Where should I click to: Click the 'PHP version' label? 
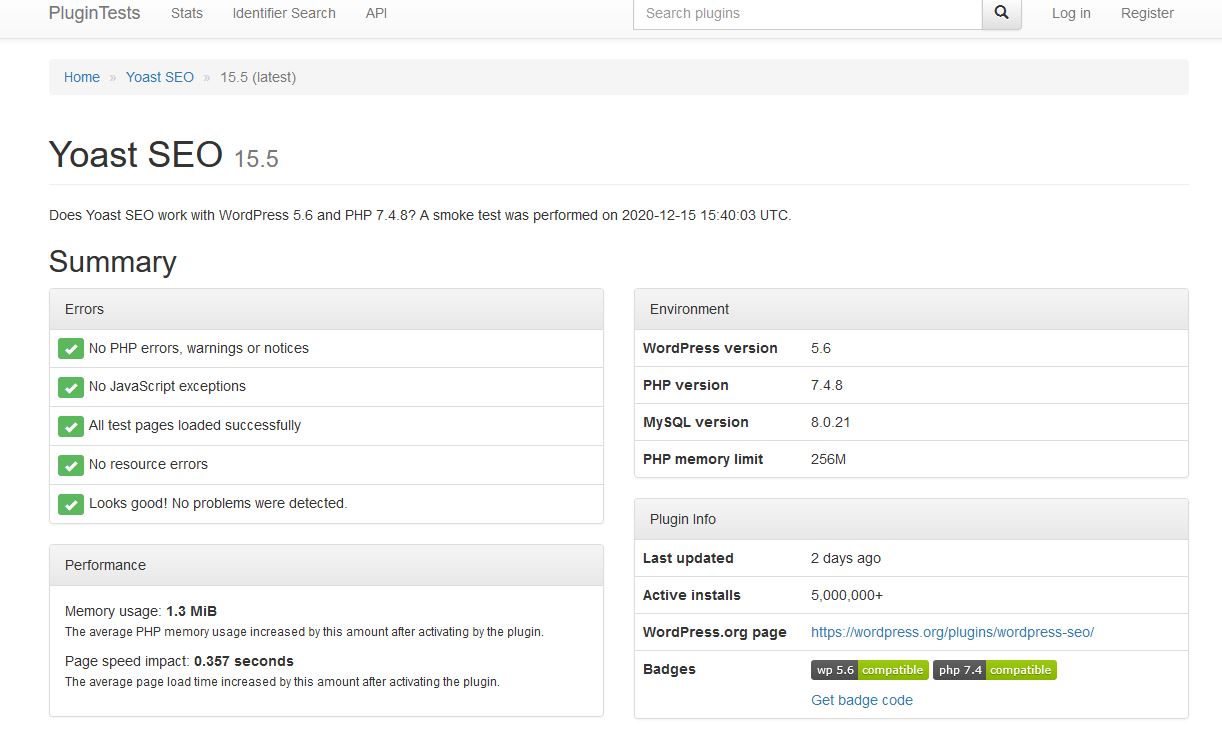686,385
